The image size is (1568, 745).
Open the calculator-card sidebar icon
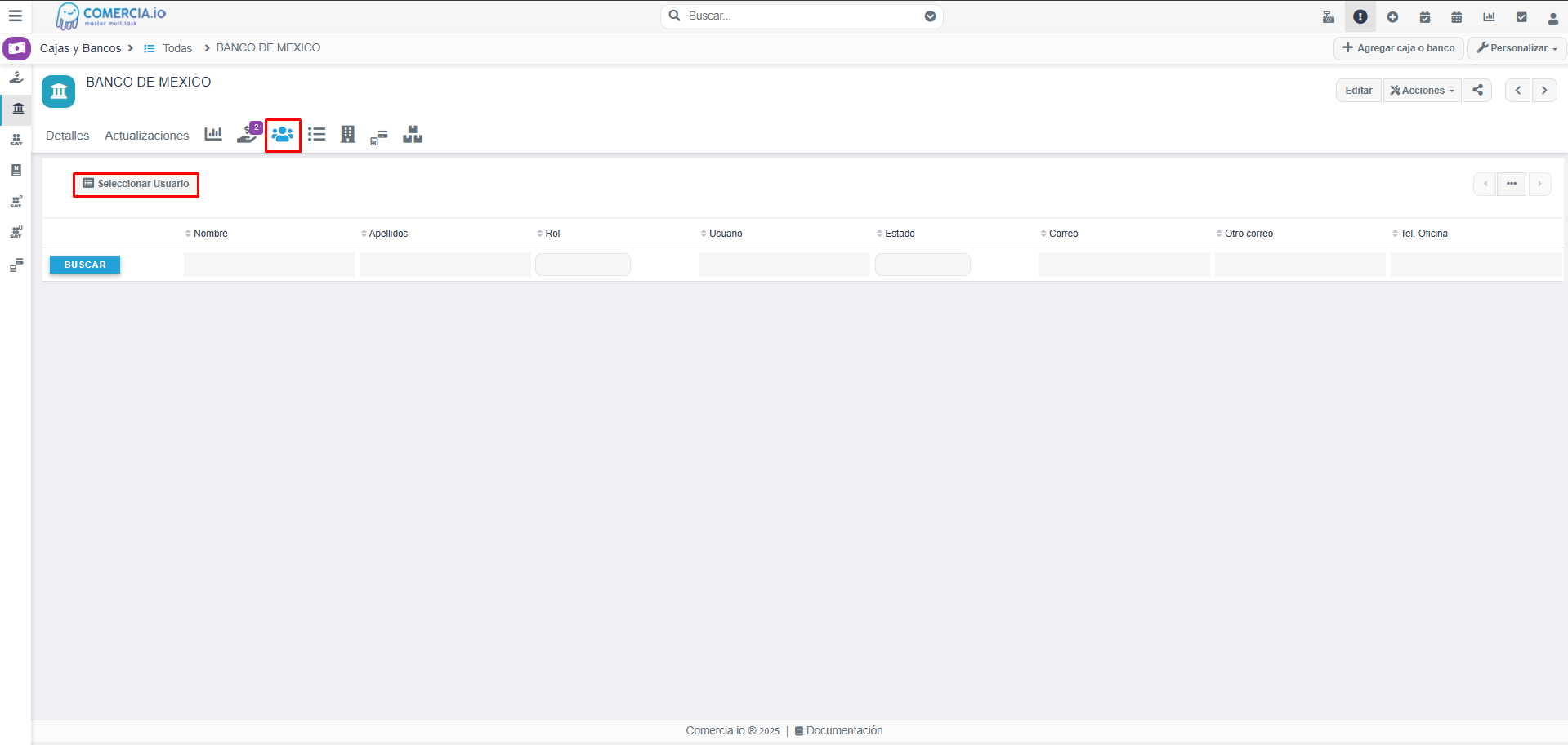(16, 265)
